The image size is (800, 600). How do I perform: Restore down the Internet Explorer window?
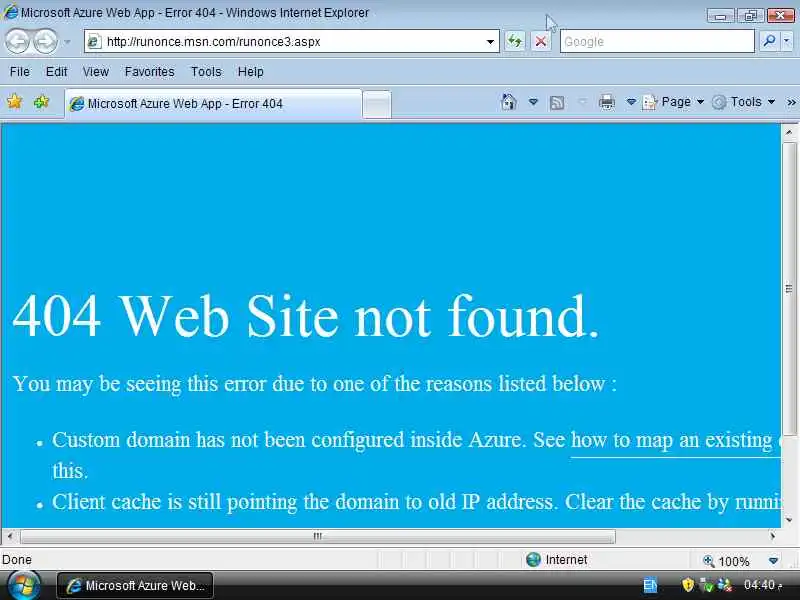(750, 16)
